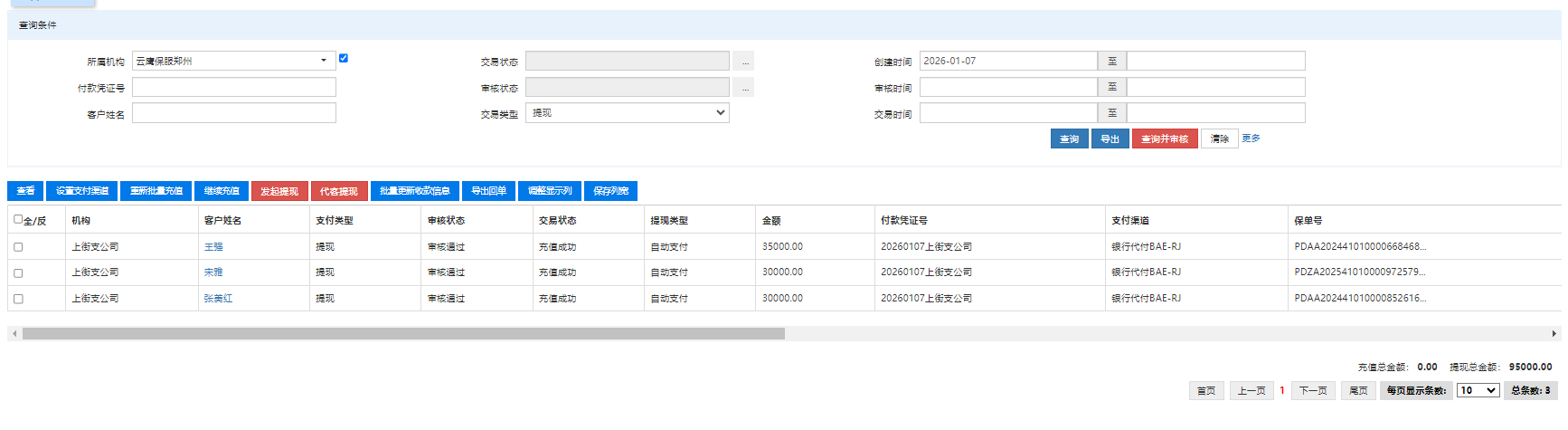Select policy number PDZA202541010000972579
Viewport: 1568px width, 430px height.
1360,272
